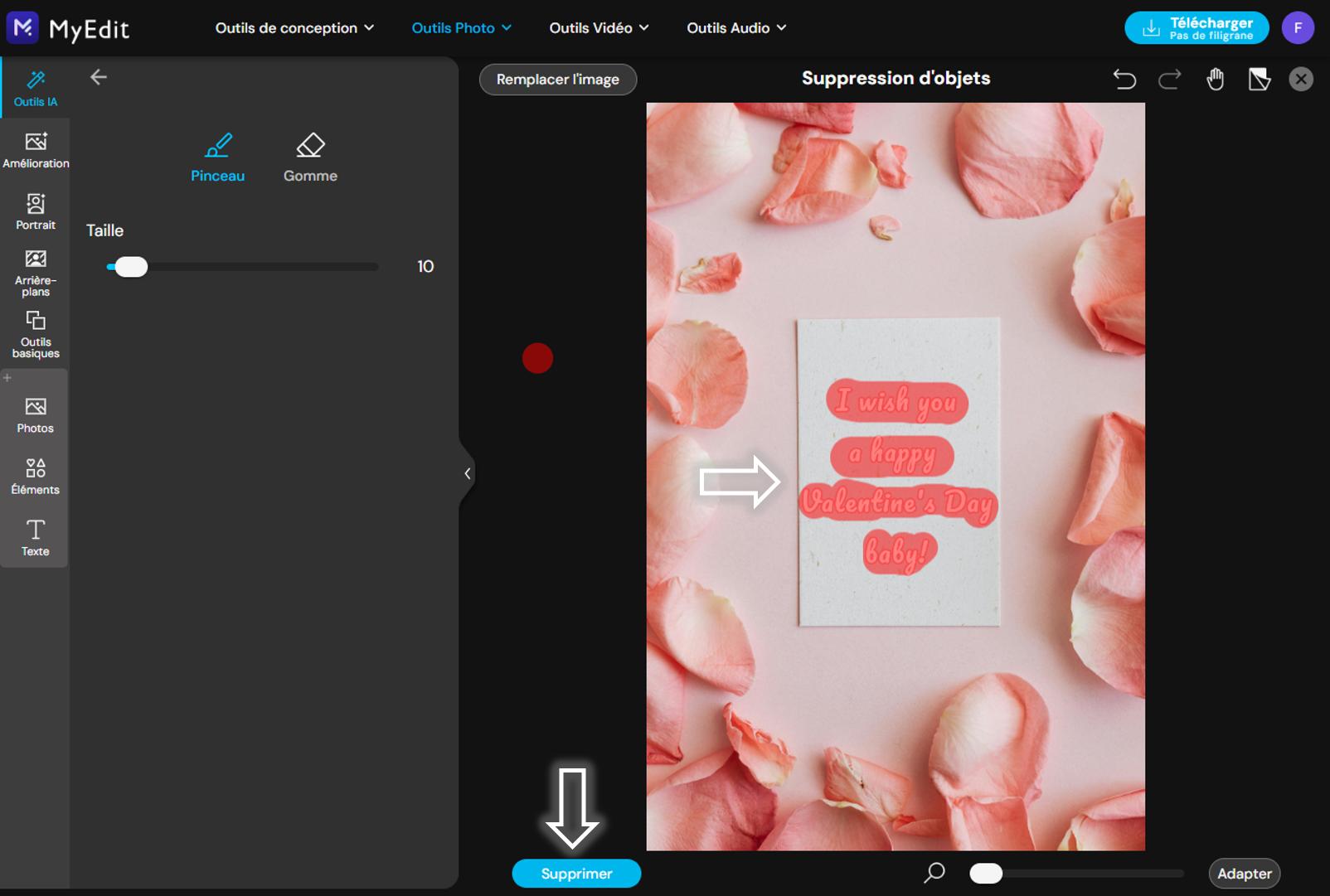This screenshot has height=896, width=1330.
Task: Expand the Outils Photo menu
Action: [x=462, y=28]
